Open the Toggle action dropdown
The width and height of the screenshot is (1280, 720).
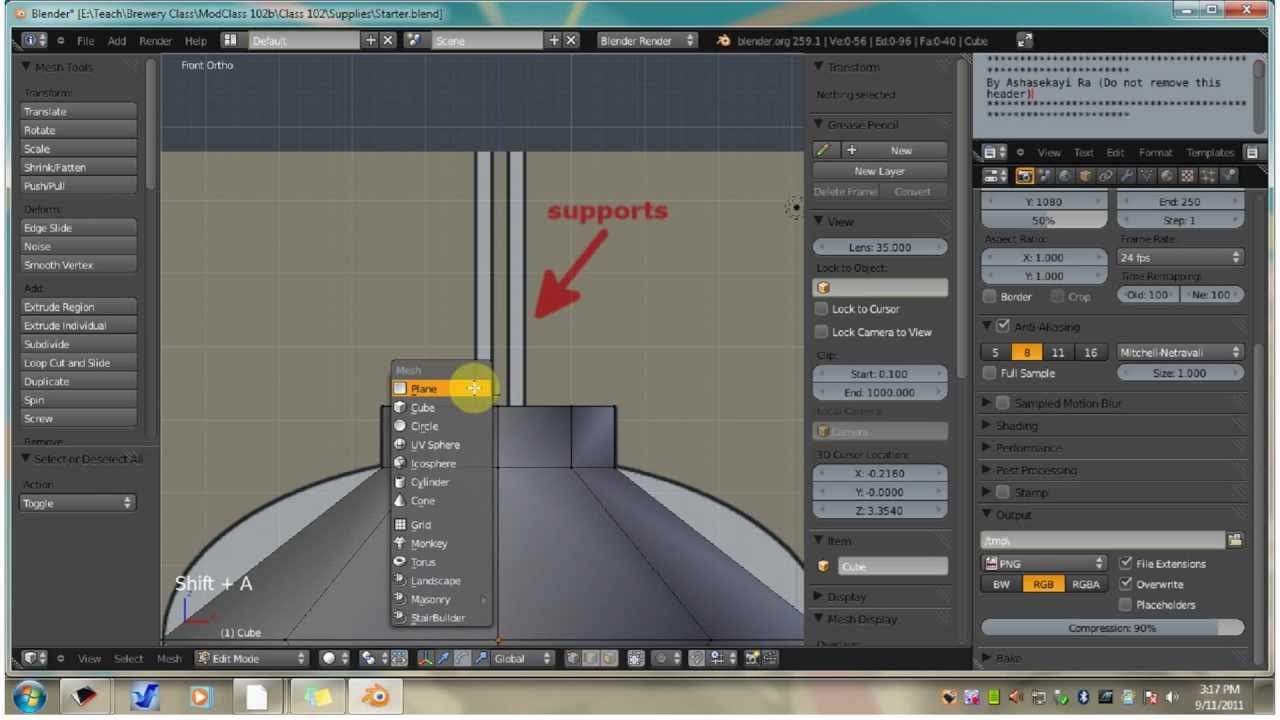coord(78,503)
